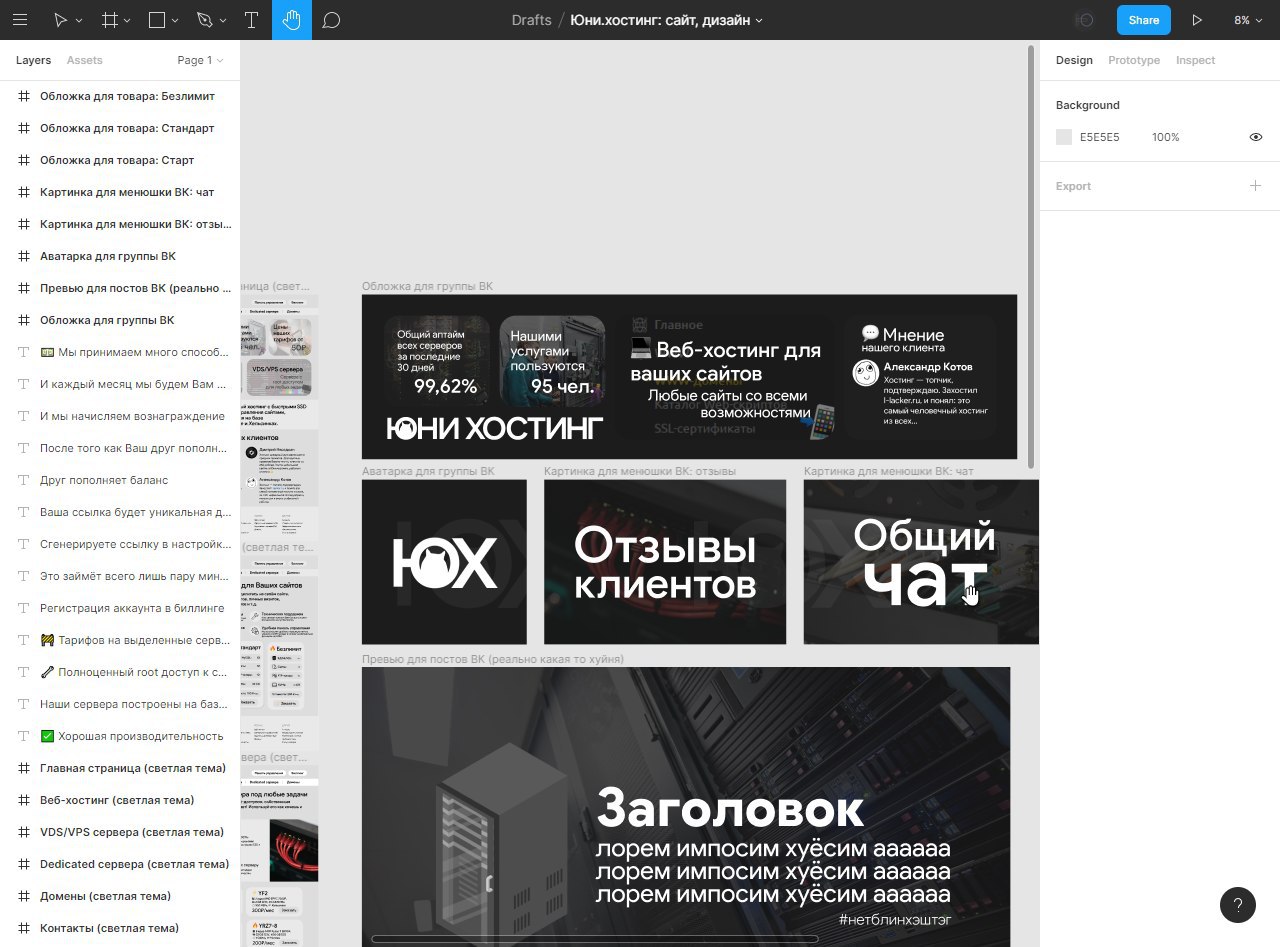Open file name dropdown chevron
Screen dimensions: 1280x947
click(759, 20)
